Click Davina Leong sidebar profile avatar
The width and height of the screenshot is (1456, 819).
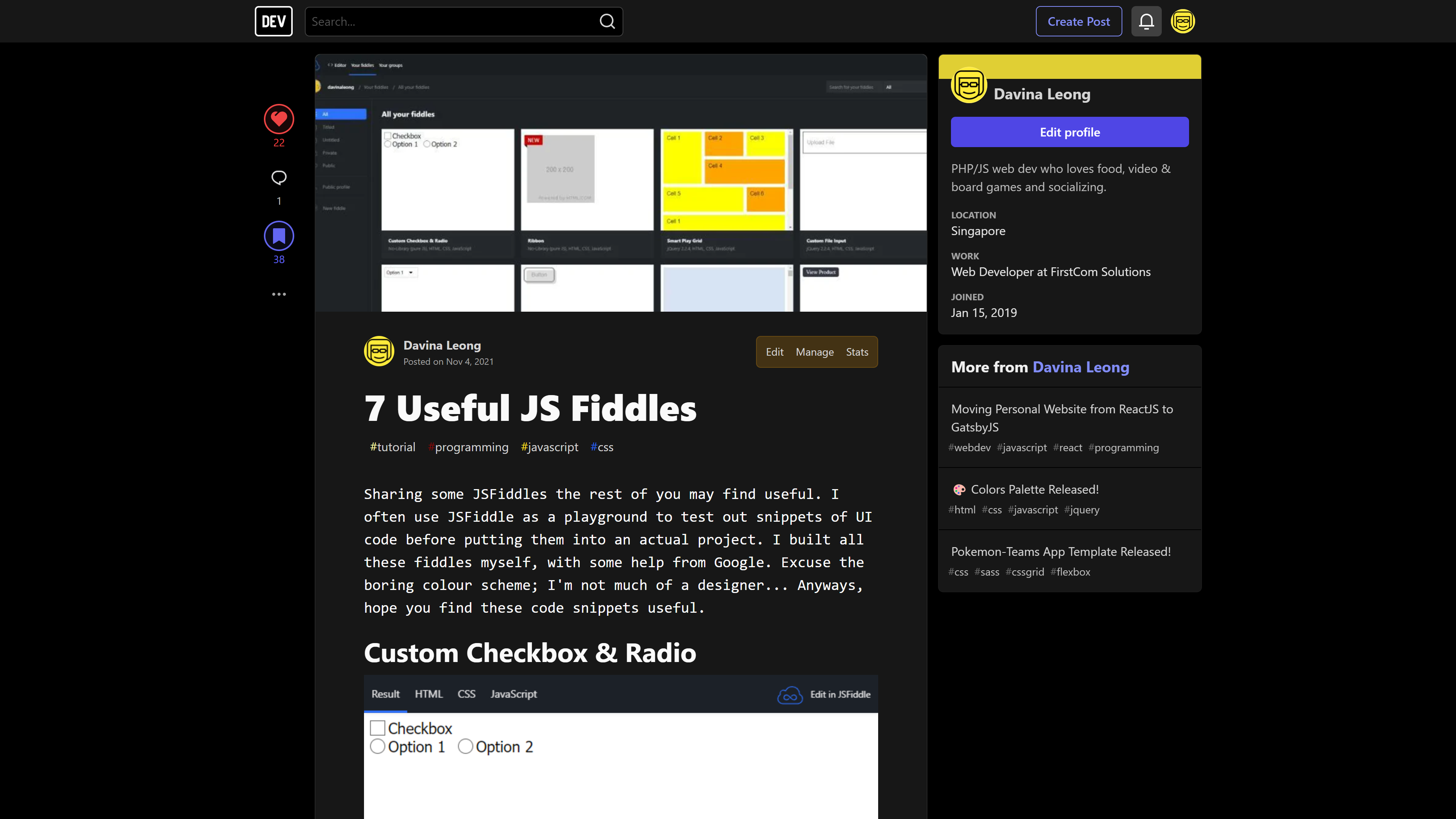pyautogui.click(x=969, y=85)
